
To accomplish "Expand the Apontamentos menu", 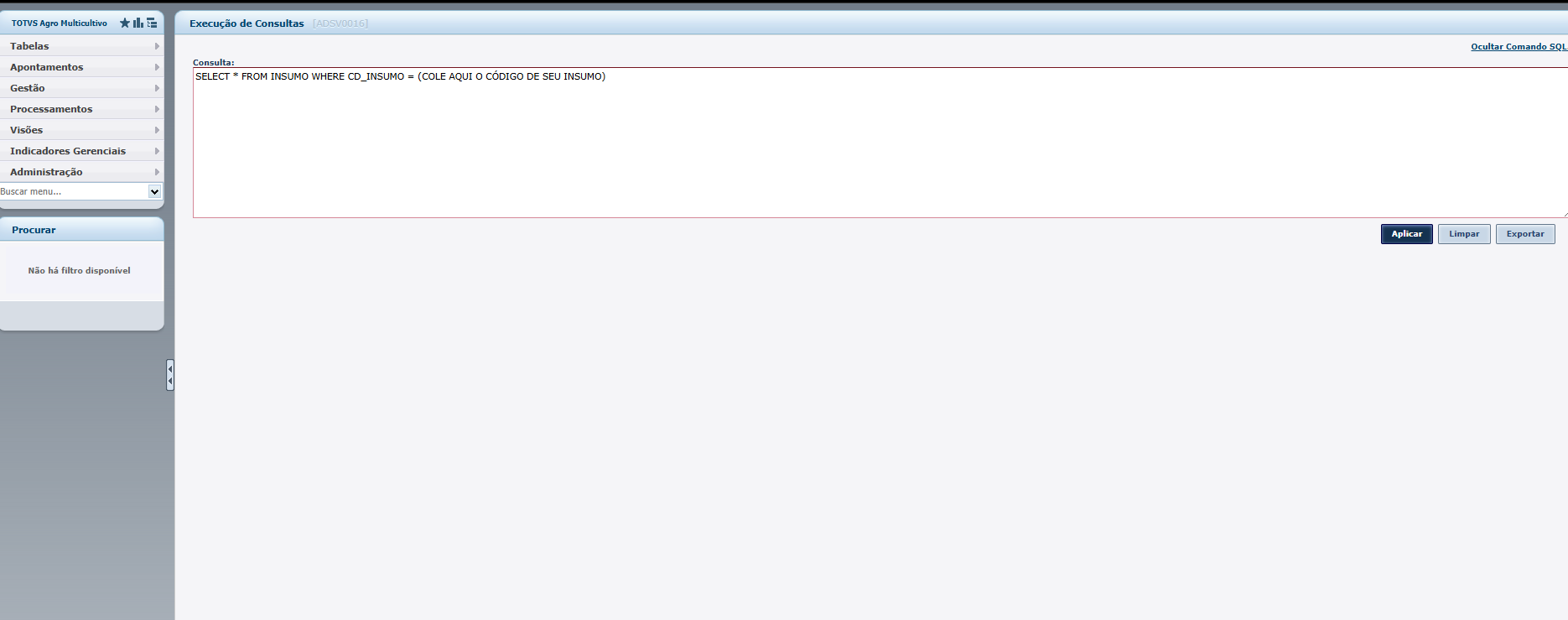I will click(x=82, y=67).
